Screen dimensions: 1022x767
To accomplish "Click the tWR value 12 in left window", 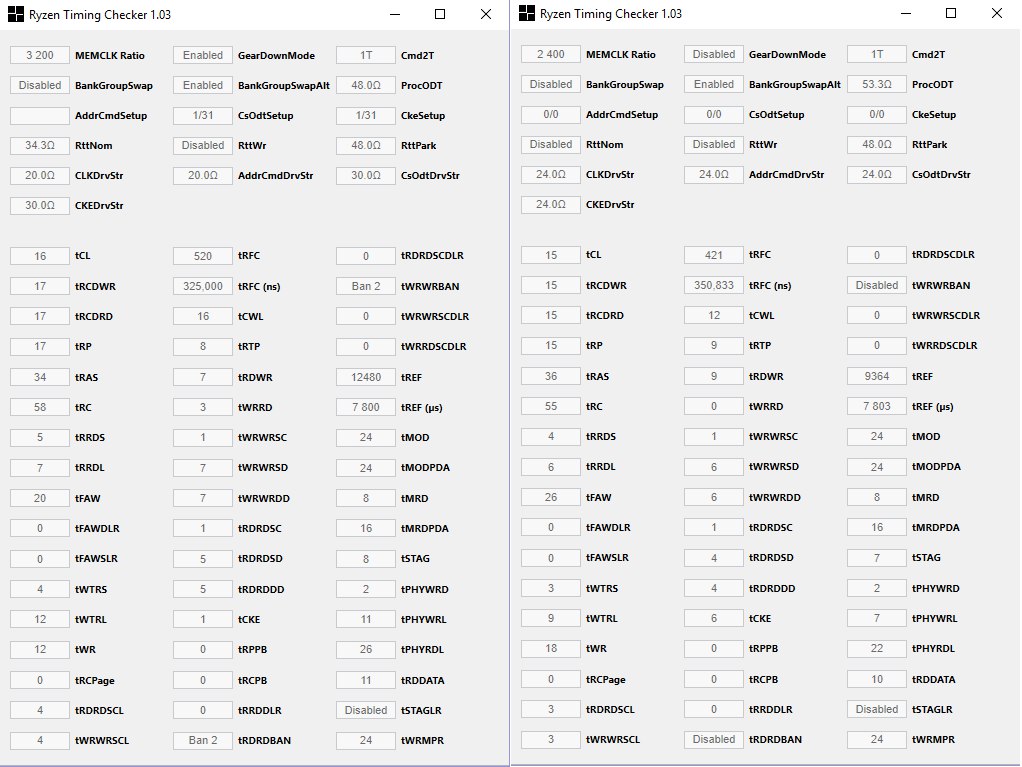I will pyautogui.click(x=40, y=650).
